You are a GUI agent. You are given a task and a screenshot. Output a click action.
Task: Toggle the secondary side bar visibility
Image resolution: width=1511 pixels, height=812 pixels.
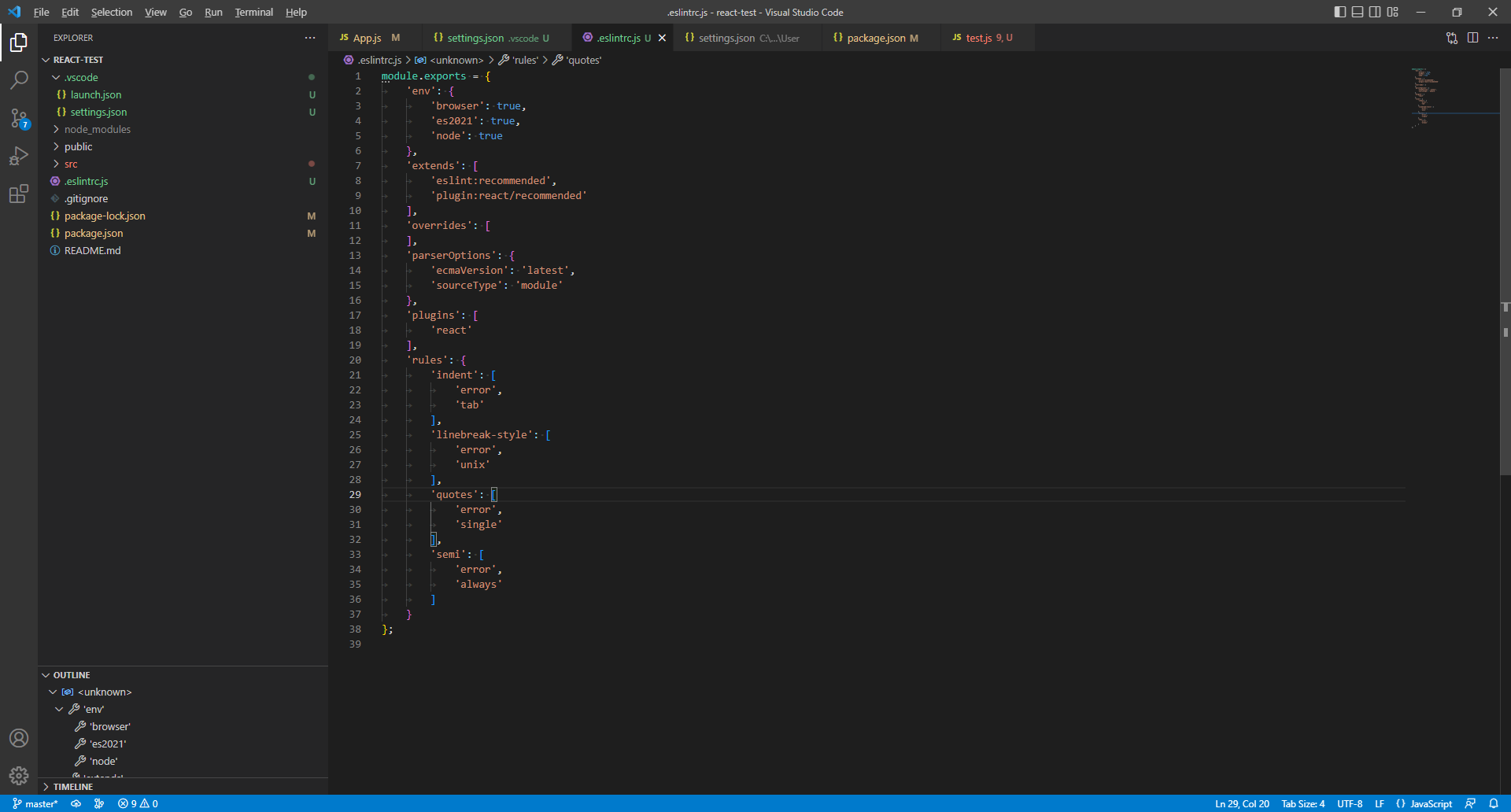tap(1375, 12)
